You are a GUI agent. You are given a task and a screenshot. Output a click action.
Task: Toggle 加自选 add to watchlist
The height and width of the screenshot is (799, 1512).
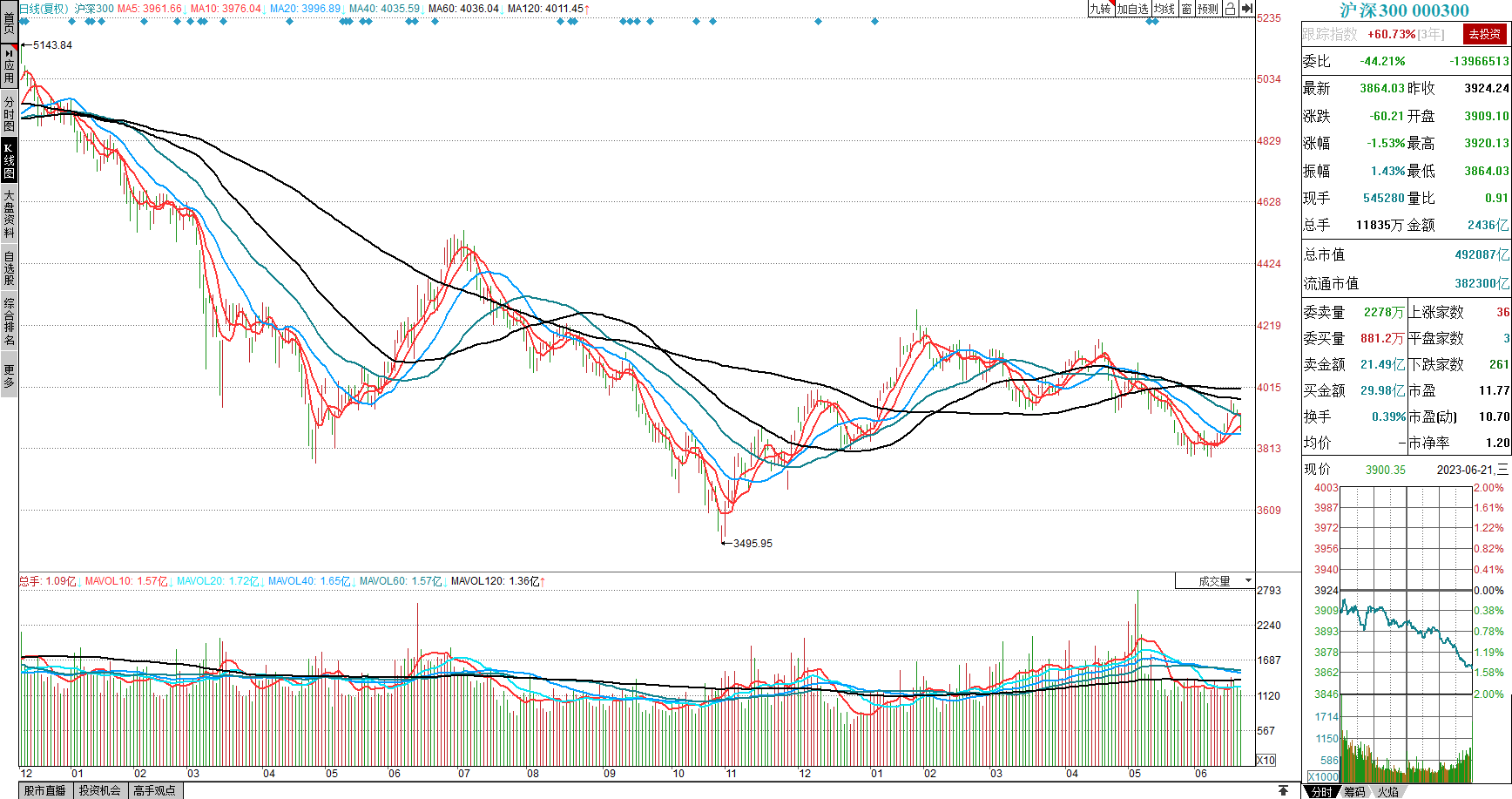tap(1132, 9)
